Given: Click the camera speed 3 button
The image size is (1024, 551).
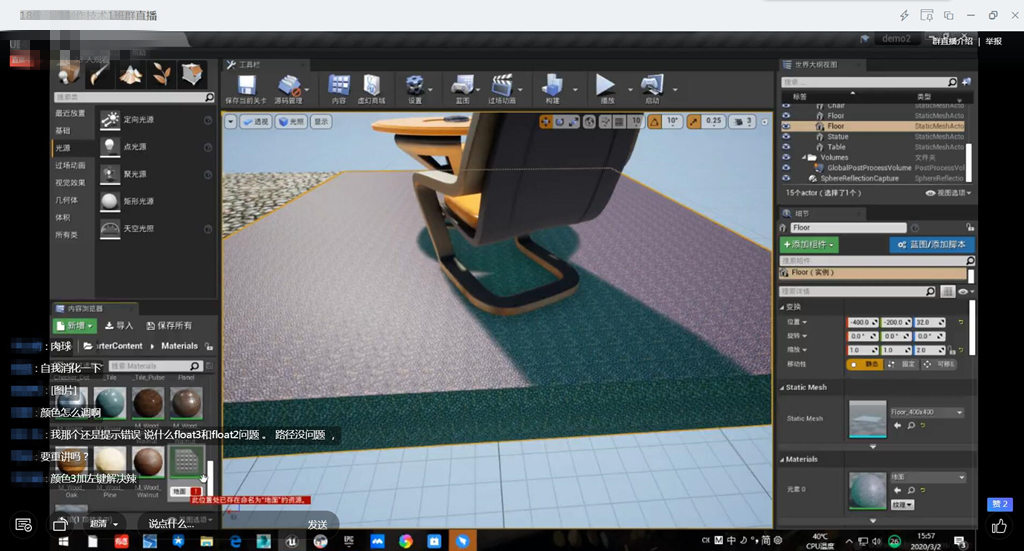Looking at the screenshot, I should tap(743, 121).
